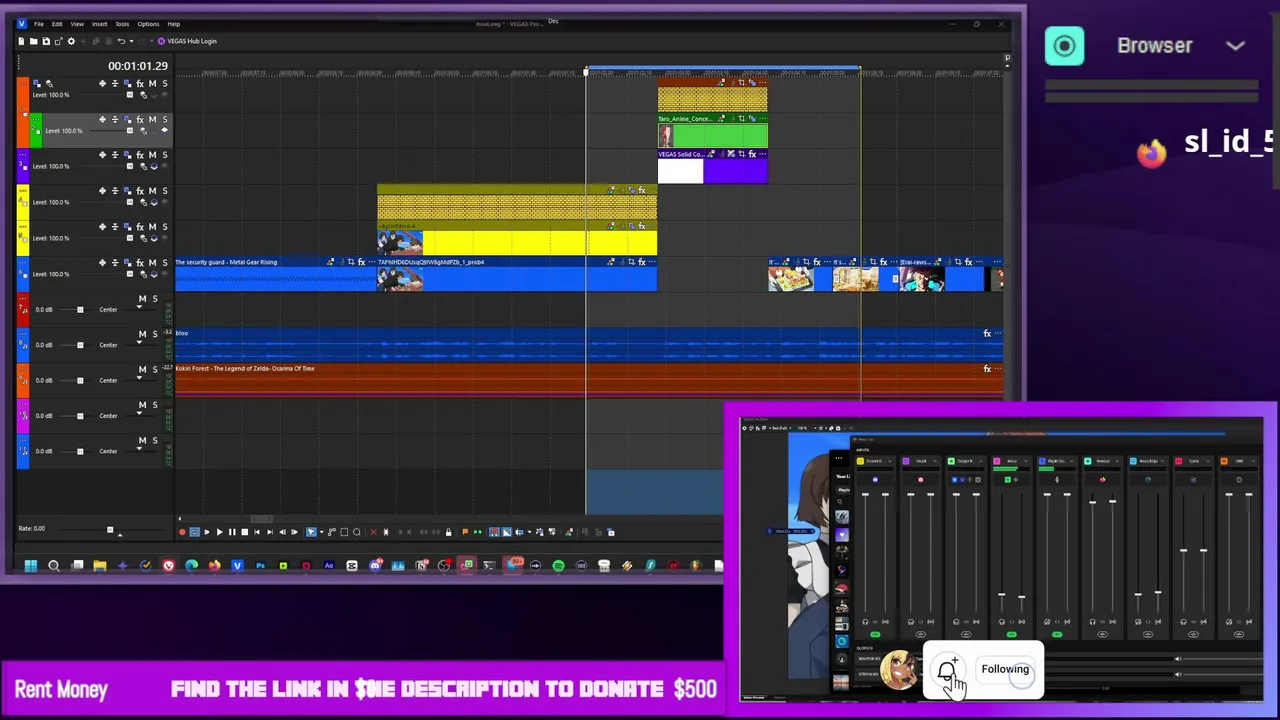Screen dimensions: 1280x720
Task: Mute the Kokiri Forest audio track
Action: pyautogui.click(x=142, y=370)
